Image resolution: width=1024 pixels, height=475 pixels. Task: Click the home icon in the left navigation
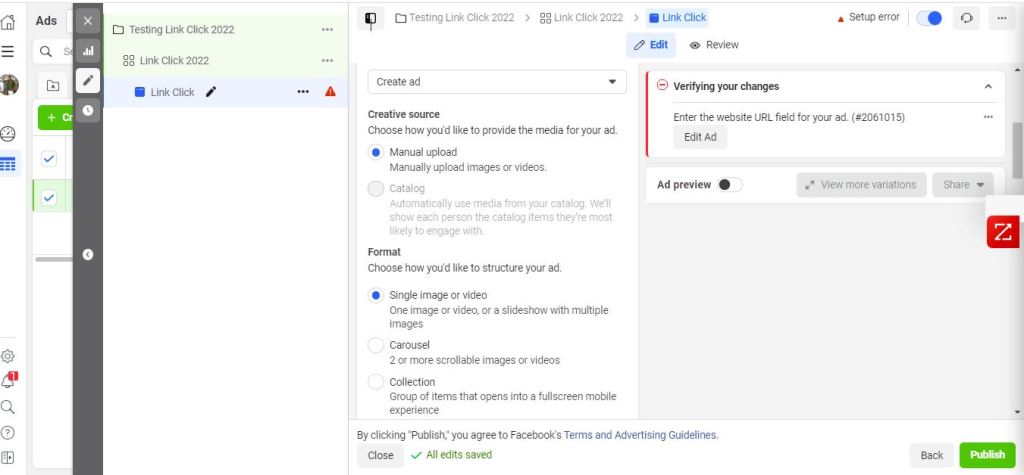click(x=8, y=21)
